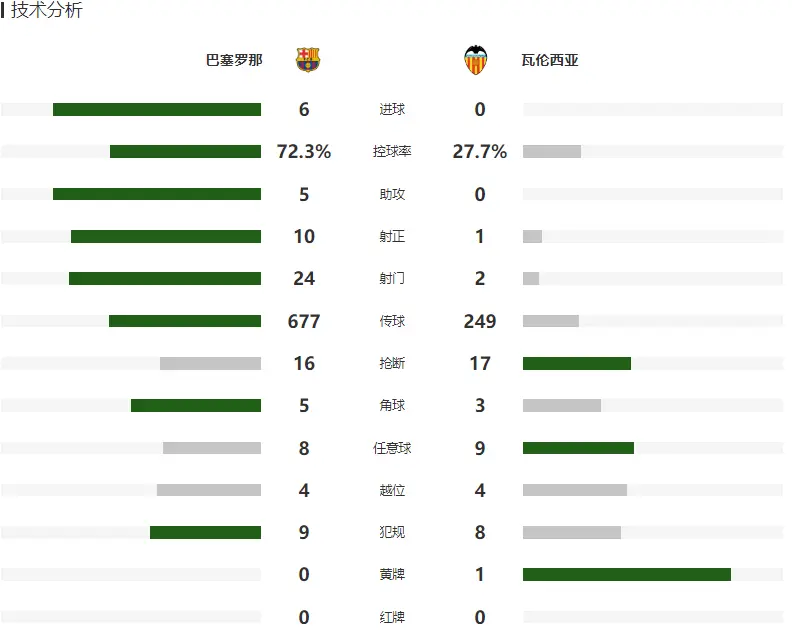This screenshot has width=792, height=631.
Task: Click Valencia's green 任意球 free kicks bar
Action: click(578, 448)
